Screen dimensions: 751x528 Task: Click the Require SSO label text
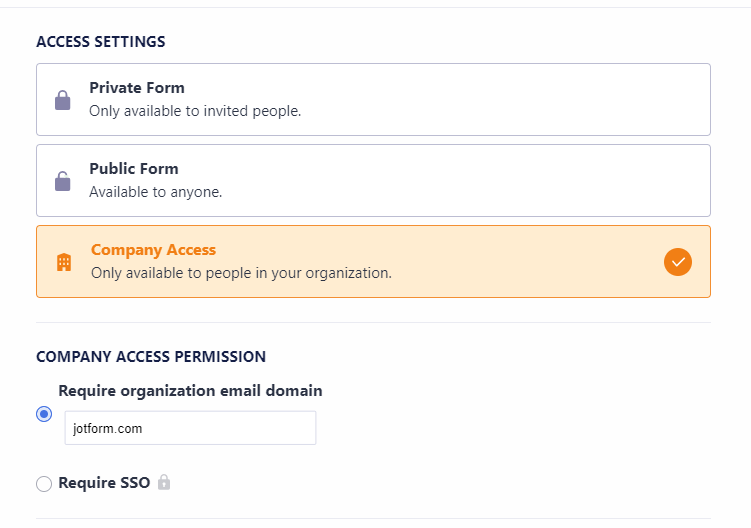[104, 483]
